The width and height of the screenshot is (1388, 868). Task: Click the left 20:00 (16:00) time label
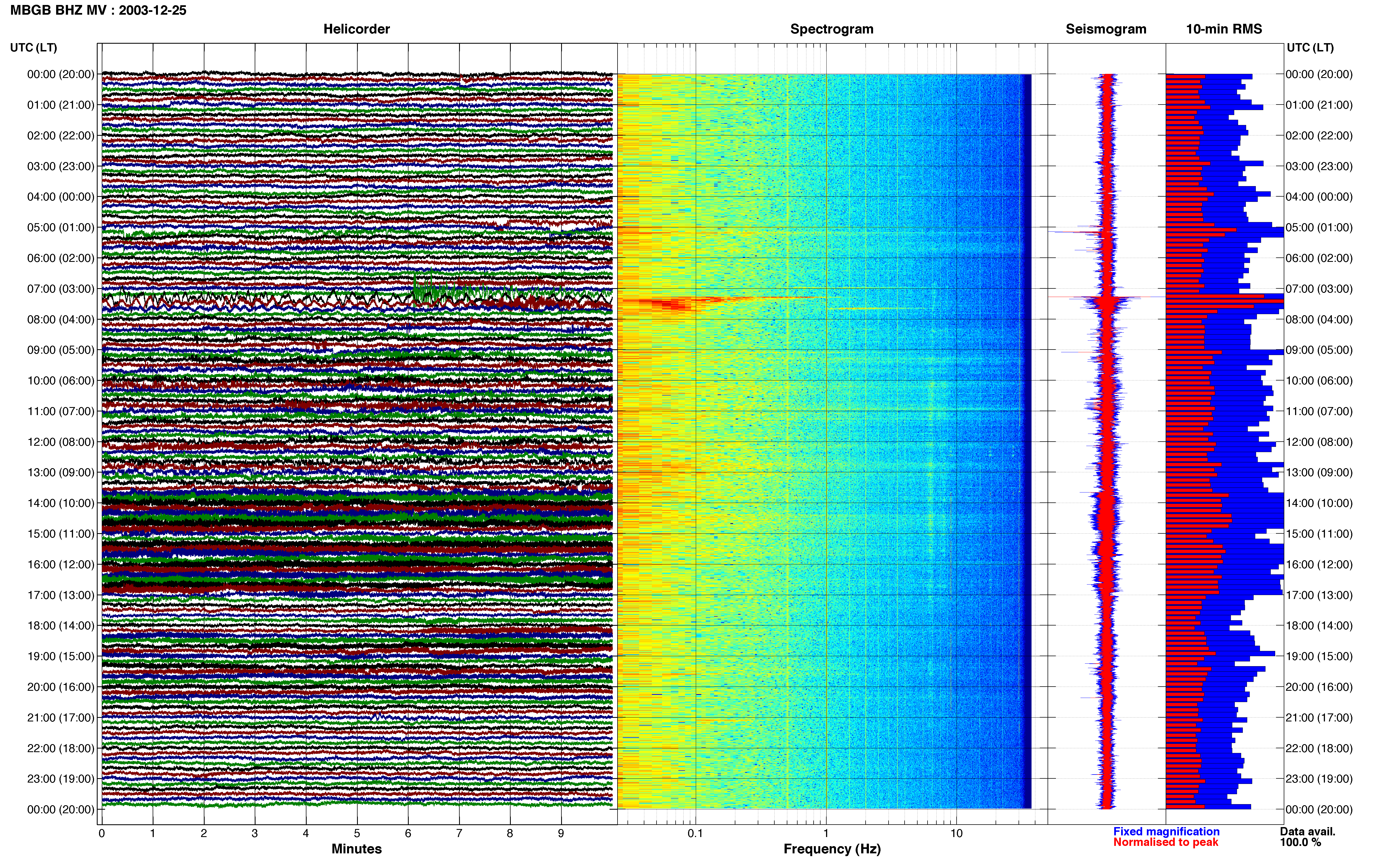[x=61, y=687]
